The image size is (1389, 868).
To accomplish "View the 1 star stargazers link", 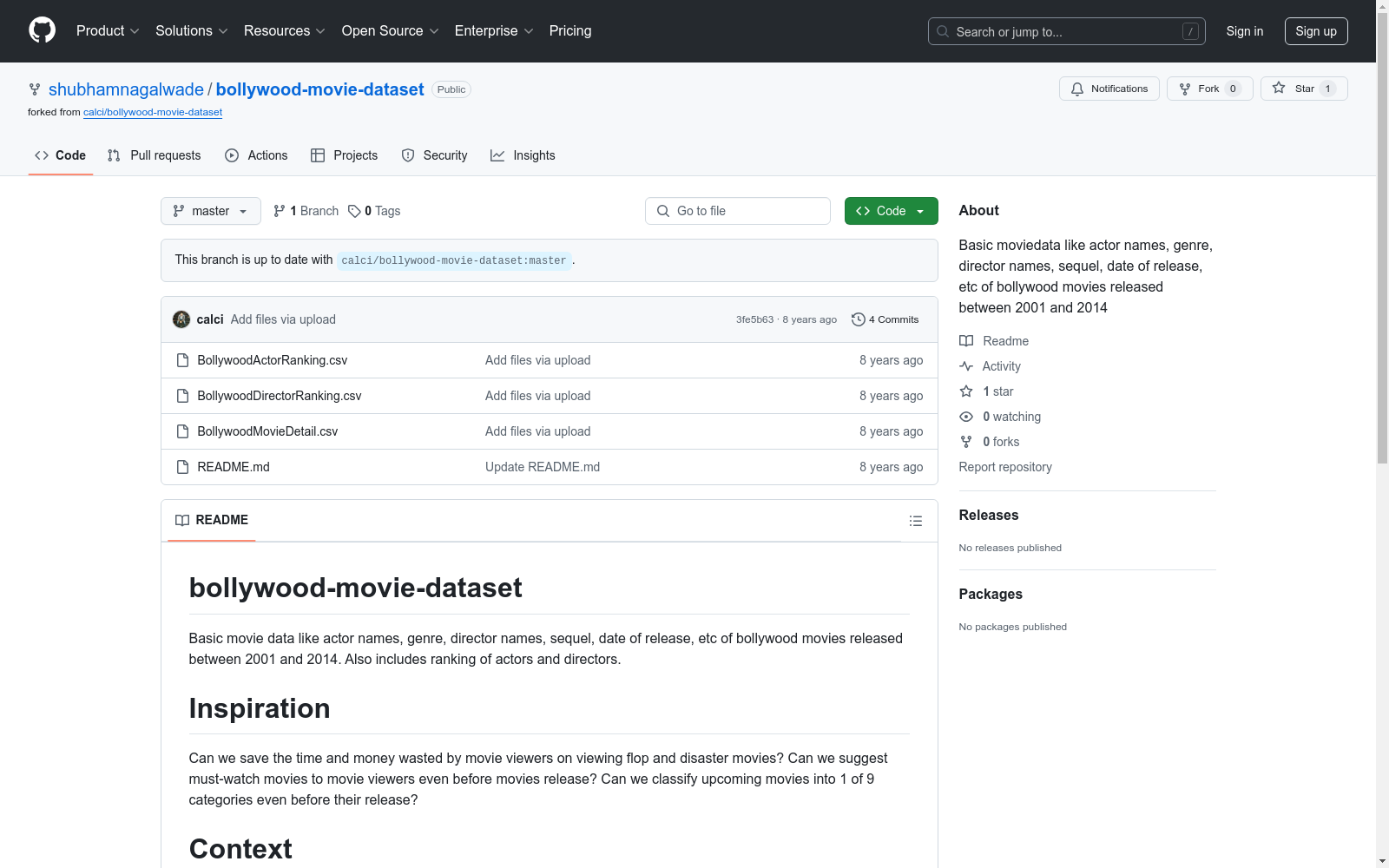I will (987, 391).
